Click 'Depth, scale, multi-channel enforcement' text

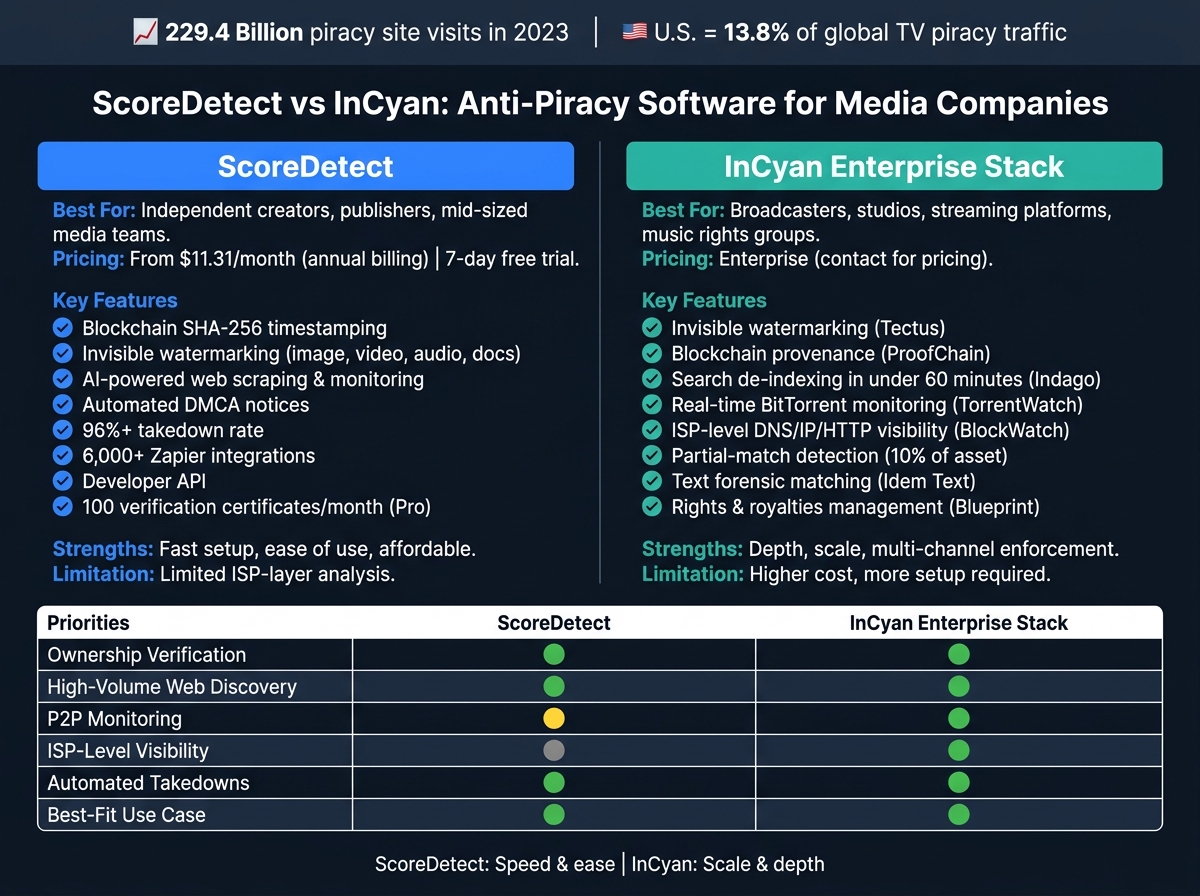click(x=934, y=549)
